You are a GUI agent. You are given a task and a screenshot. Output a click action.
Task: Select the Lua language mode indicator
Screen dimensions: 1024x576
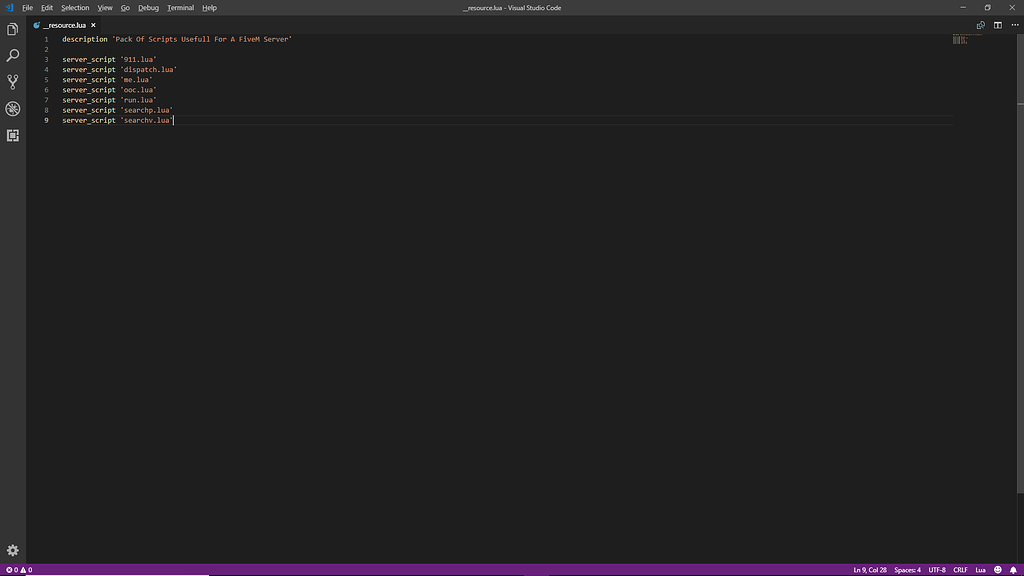tap(979, 569)
